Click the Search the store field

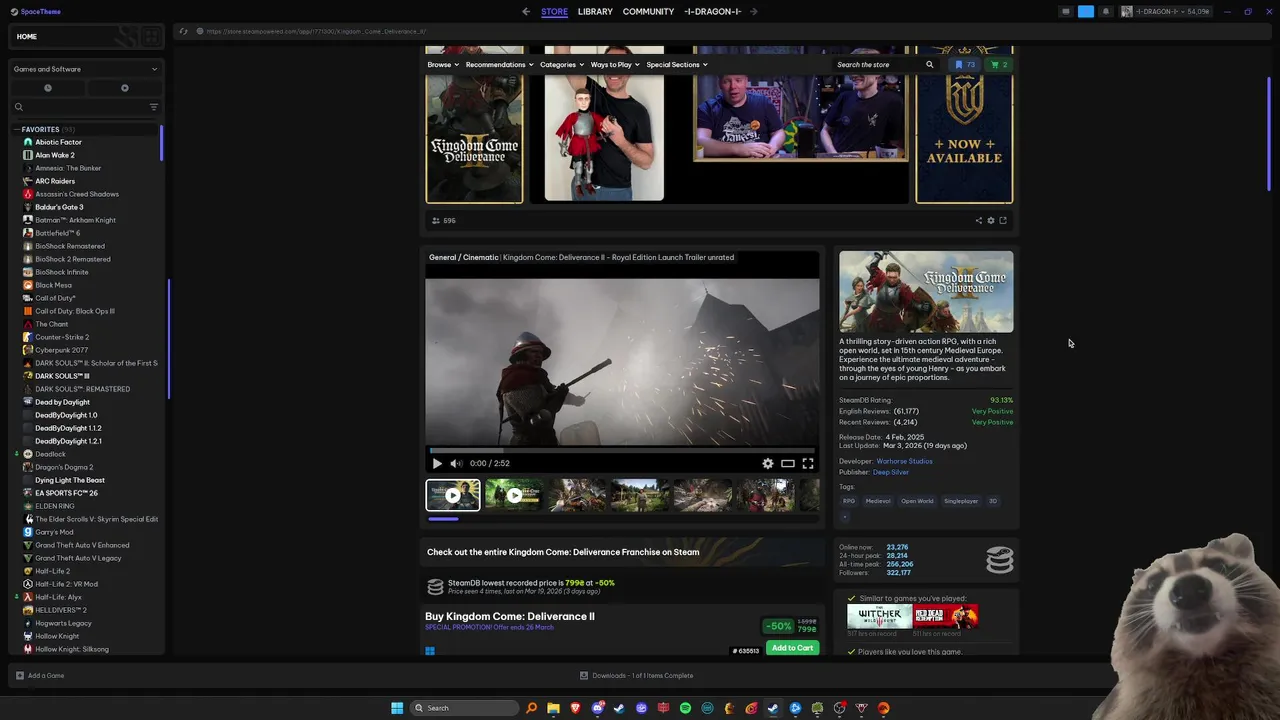(x=878, y=65)
